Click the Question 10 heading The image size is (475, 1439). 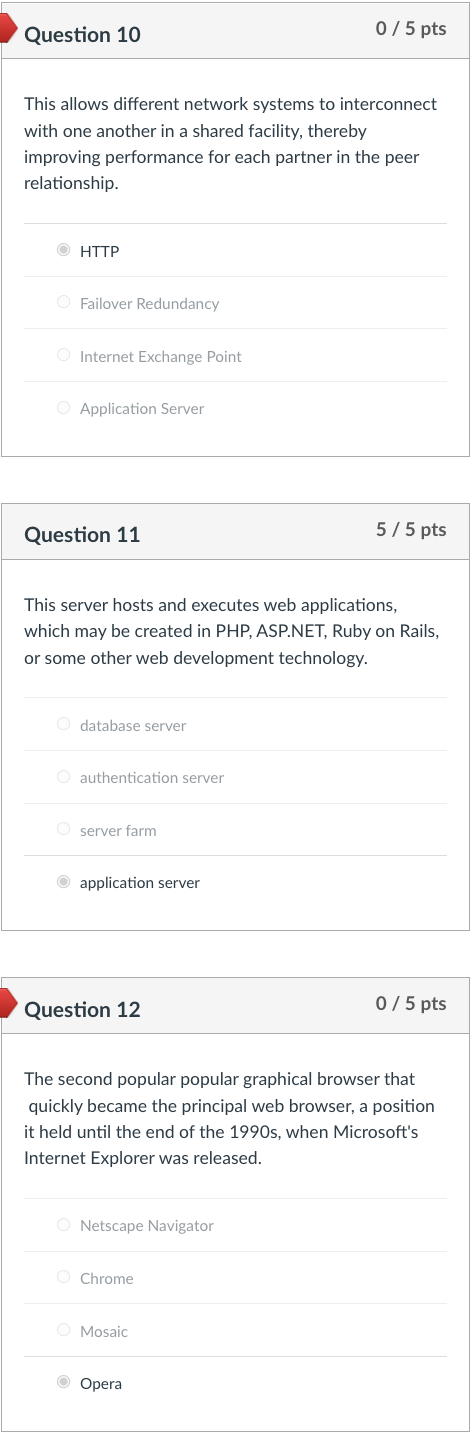pyautogui.click(x=82, y=35)
